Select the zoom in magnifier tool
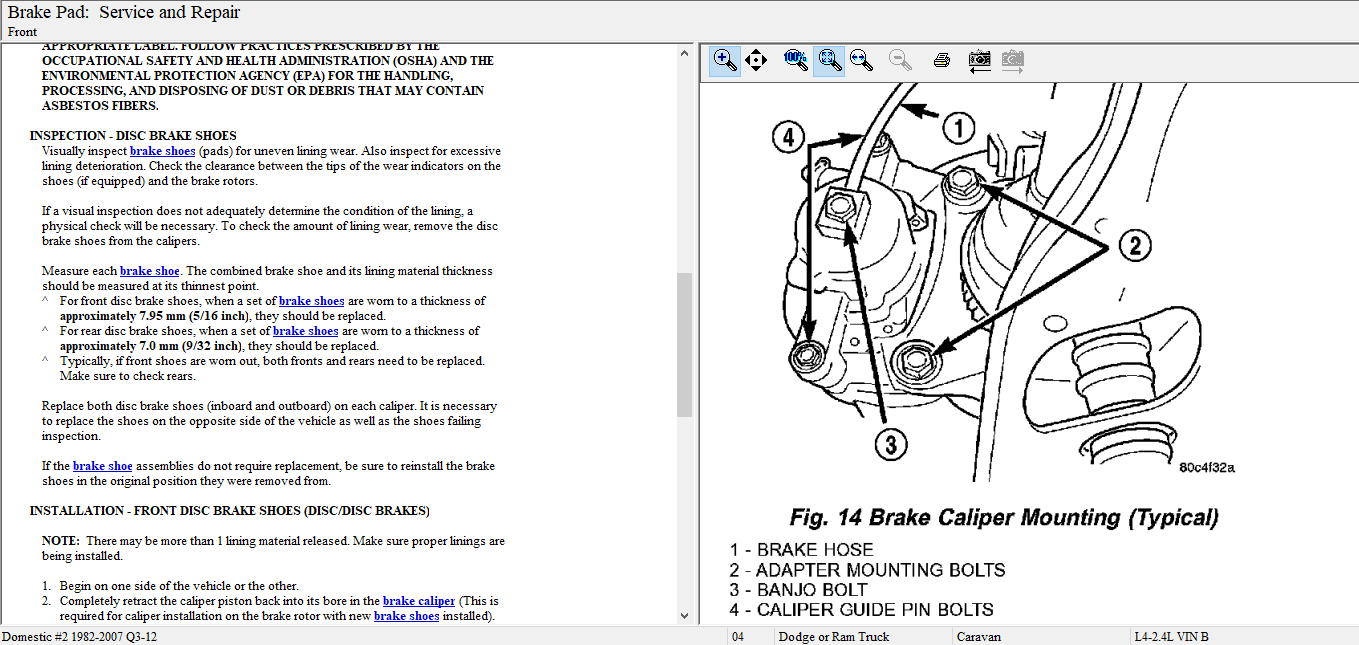The width and height of the screenshot is (1359, 645). [725, 61]
